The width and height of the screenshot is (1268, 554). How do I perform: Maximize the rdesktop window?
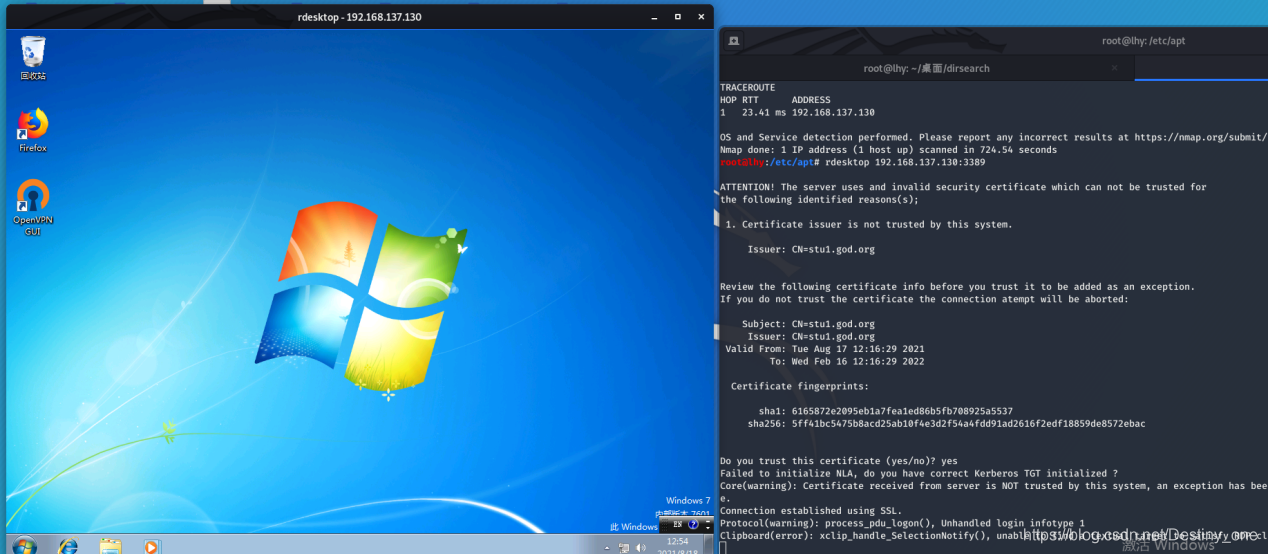point(677,17)
